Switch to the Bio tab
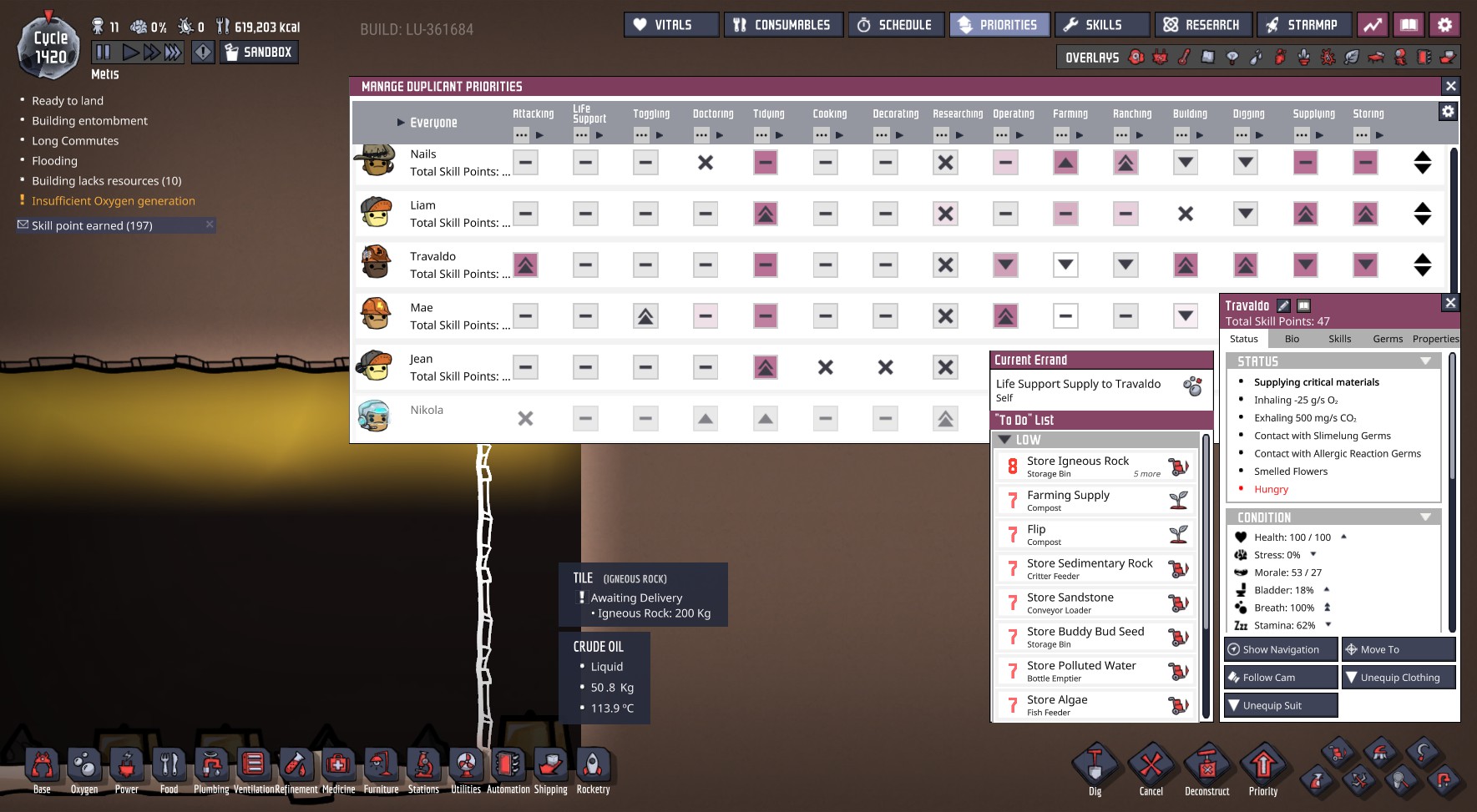The width and height of the screenshot is (1477, 812). (x=1292, y=339)
